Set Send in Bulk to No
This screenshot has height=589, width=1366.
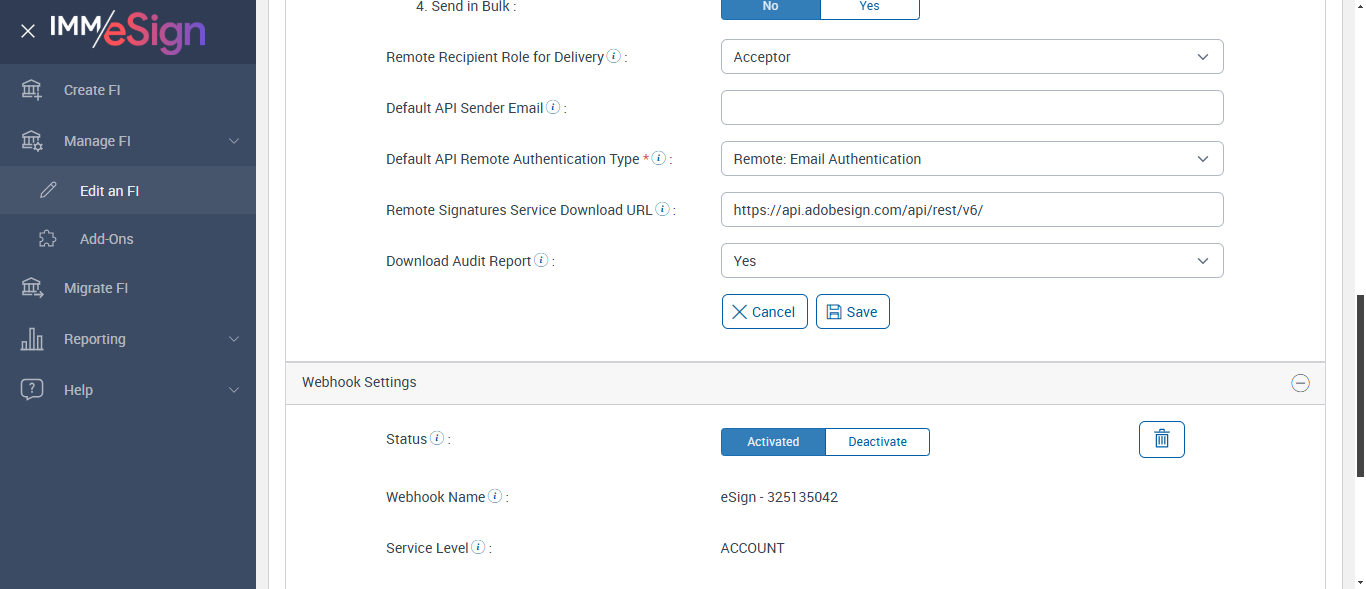click(x=770, y=7)
